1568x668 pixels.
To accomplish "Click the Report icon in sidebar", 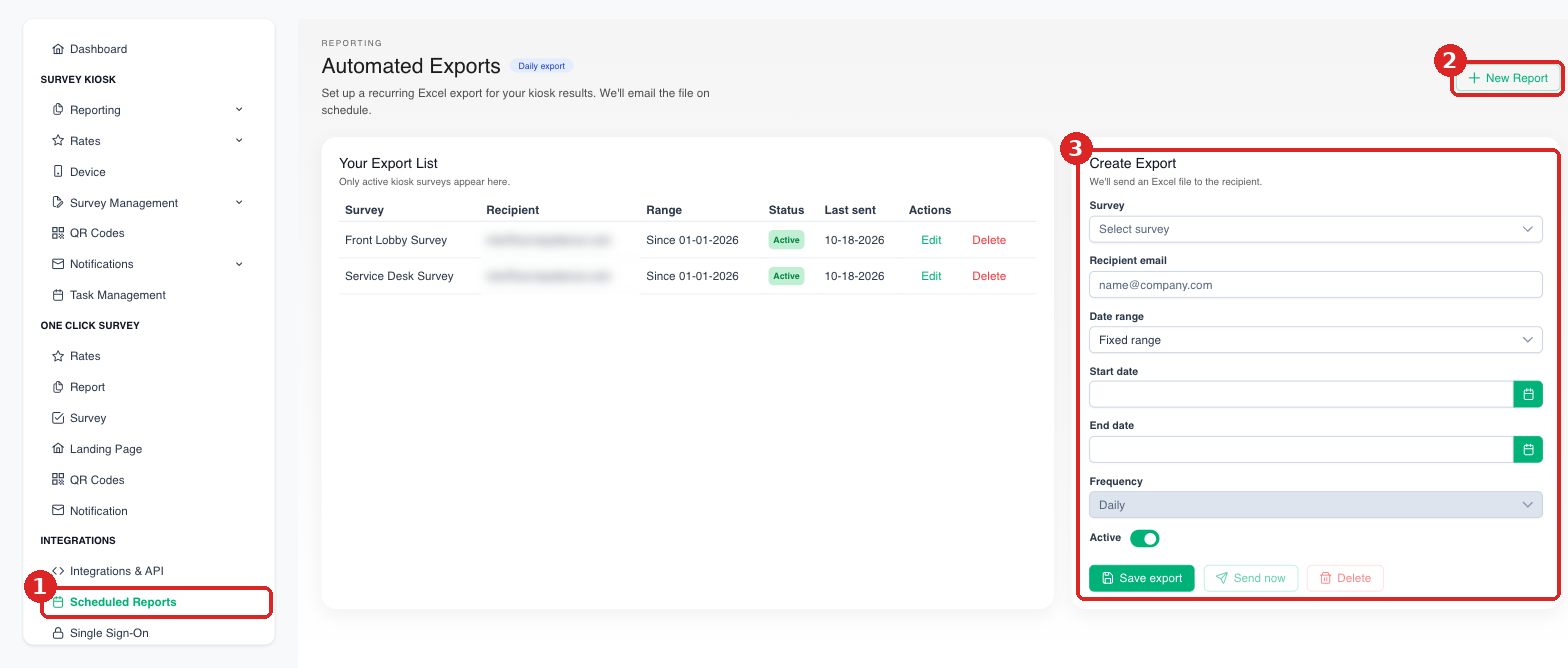I will click(x=58, y=387).
